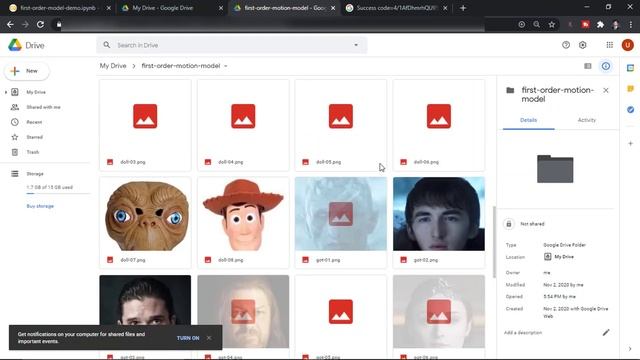Viewport: 640px width, 360px height.
Task: Click the storage usage bar
Action: tap(58, 194)
